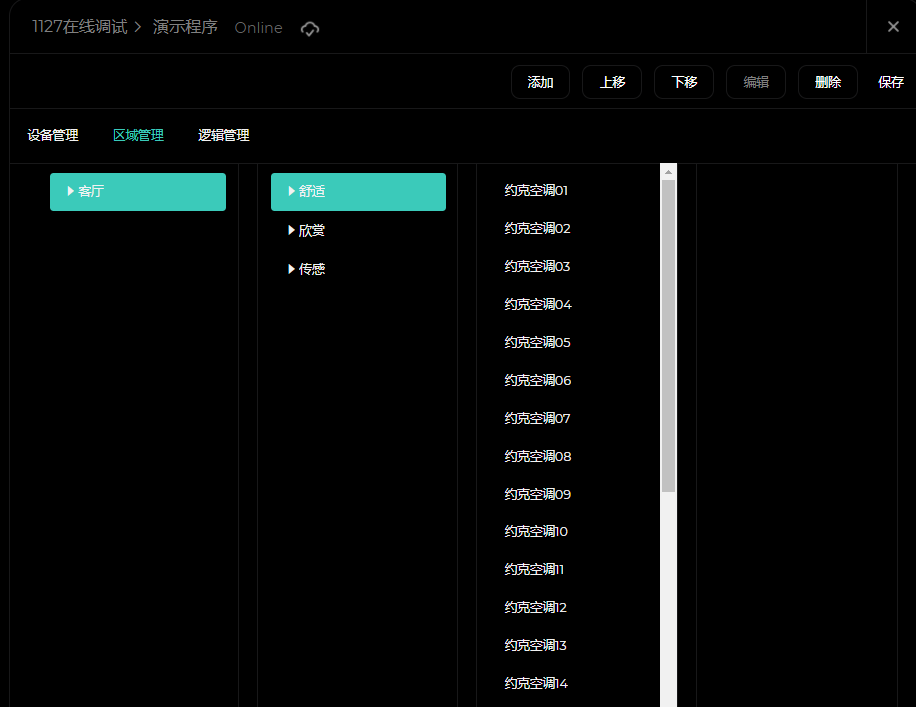916x707 pixels.
Task: Select 约克空调05 in the device list
Action: (537, 342)
